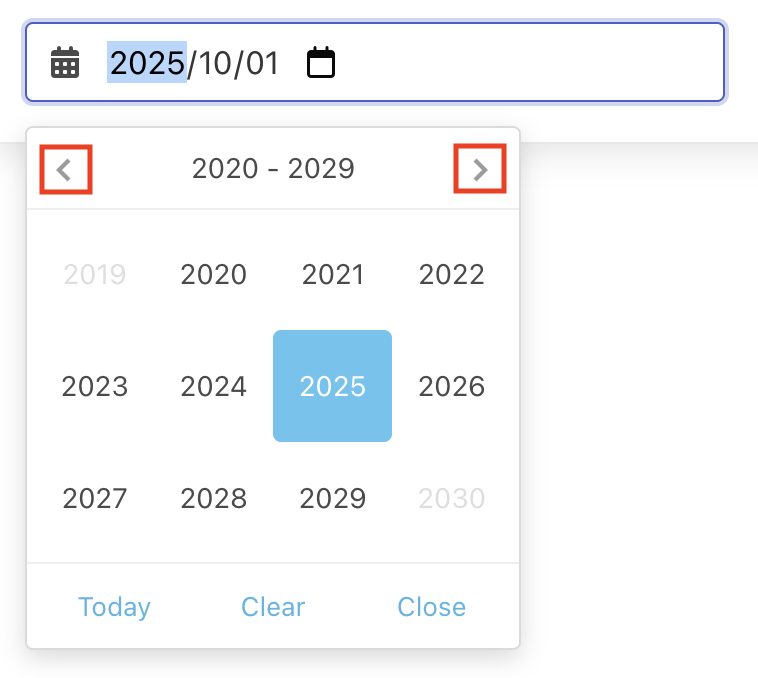The height and width of the screenshot is (678, 758).
Task: Click the 2020 - 2029 decade header
Action: pos(273,169)
